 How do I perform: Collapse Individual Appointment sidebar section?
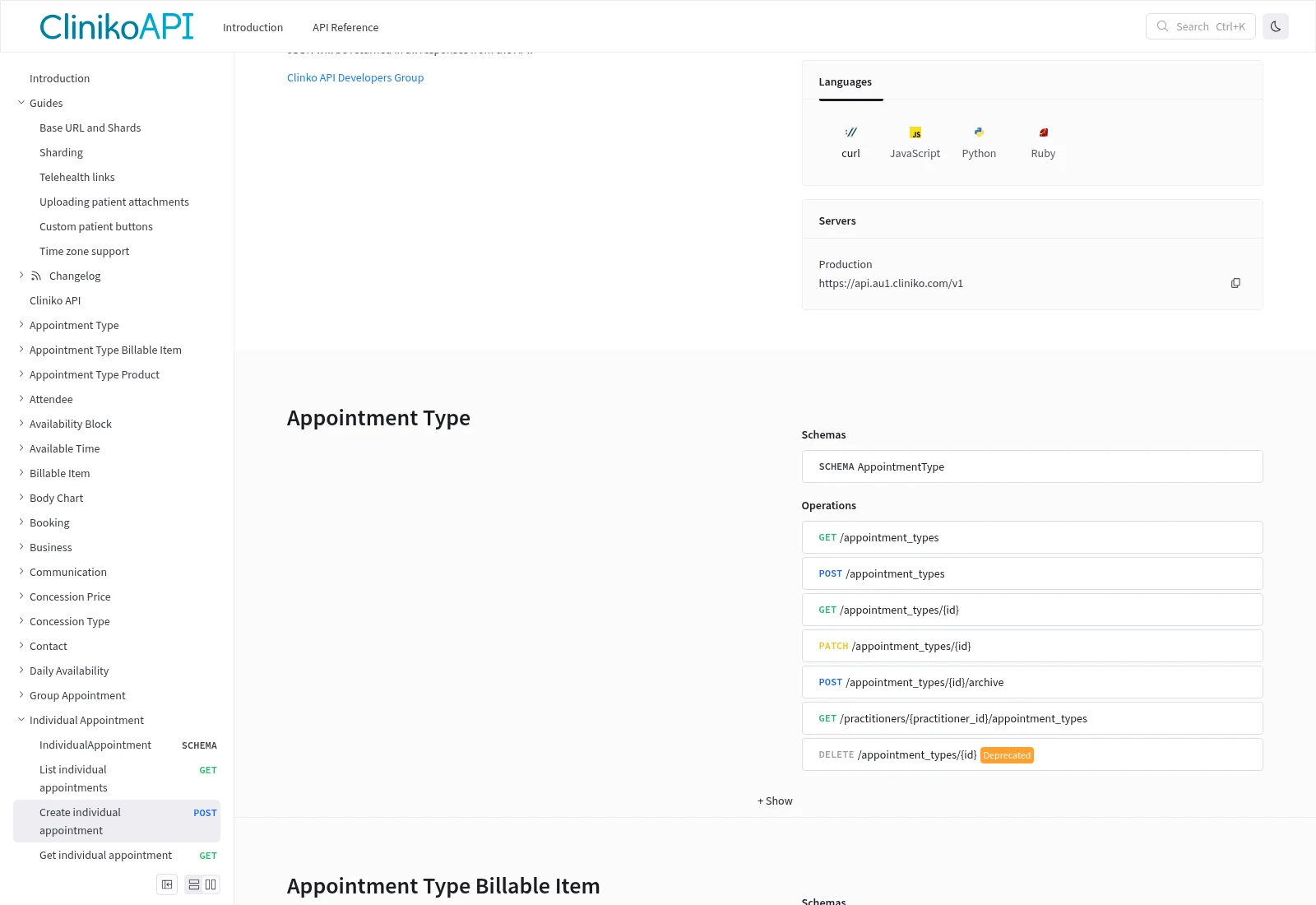coord(21,720)
